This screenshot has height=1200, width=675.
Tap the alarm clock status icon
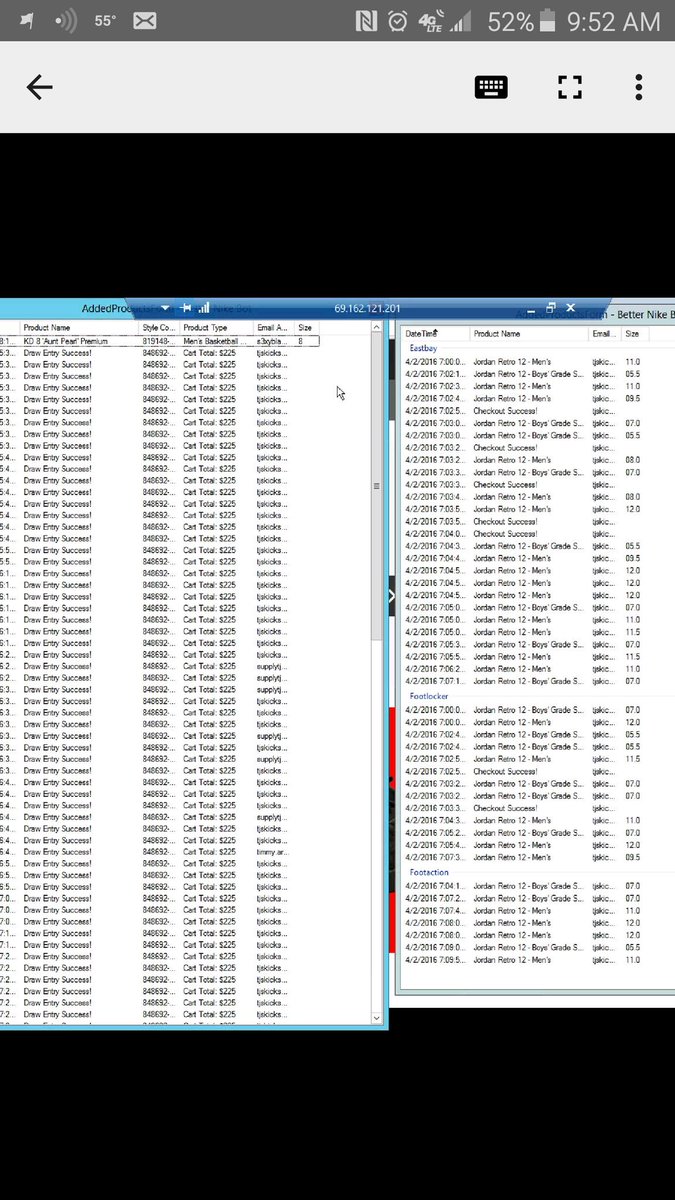[x=397, y=21]
